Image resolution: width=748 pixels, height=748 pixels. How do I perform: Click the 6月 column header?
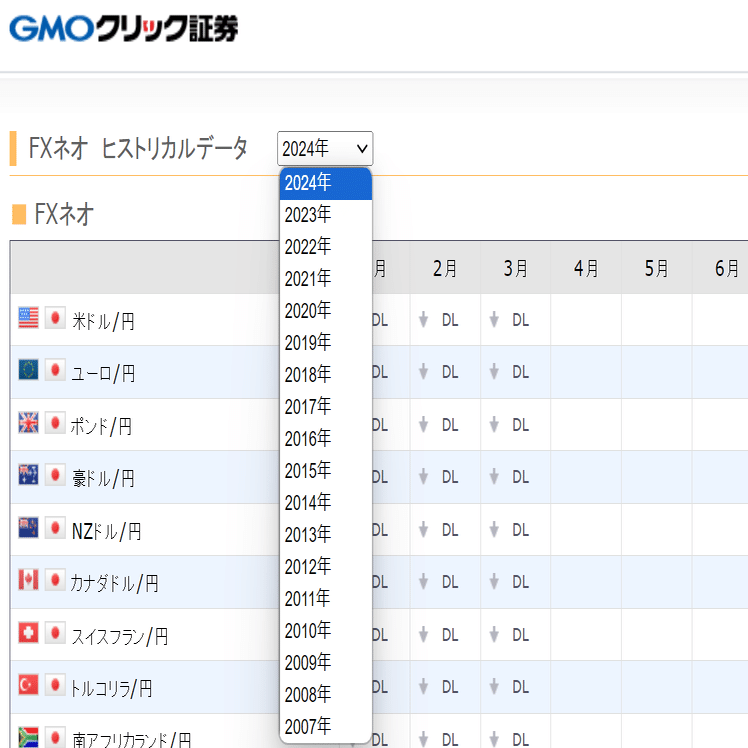tap(727, 268)
